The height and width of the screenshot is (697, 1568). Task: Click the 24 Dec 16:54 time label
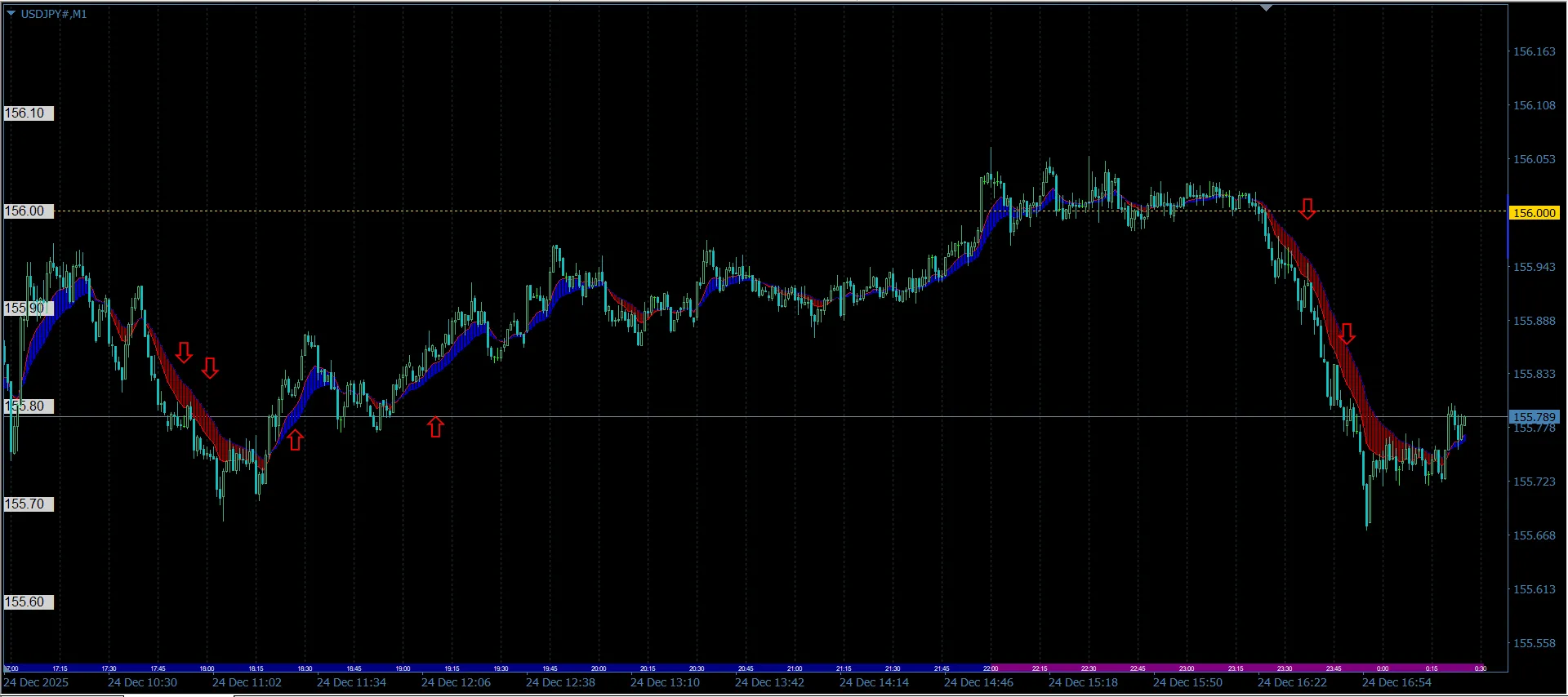1396,682
